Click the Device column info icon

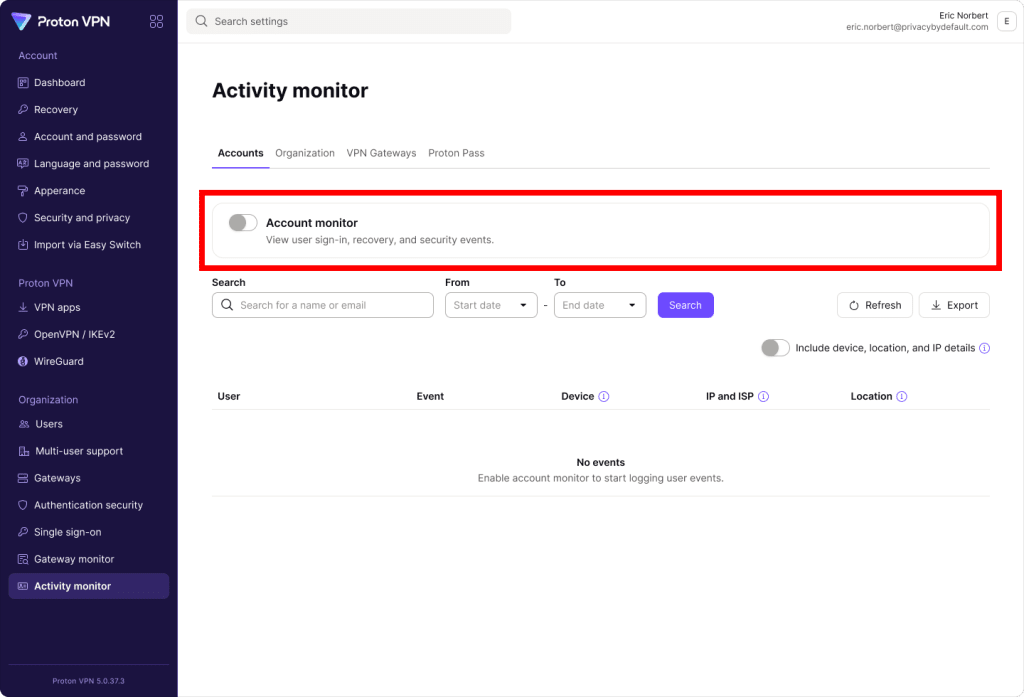point(603,397)
